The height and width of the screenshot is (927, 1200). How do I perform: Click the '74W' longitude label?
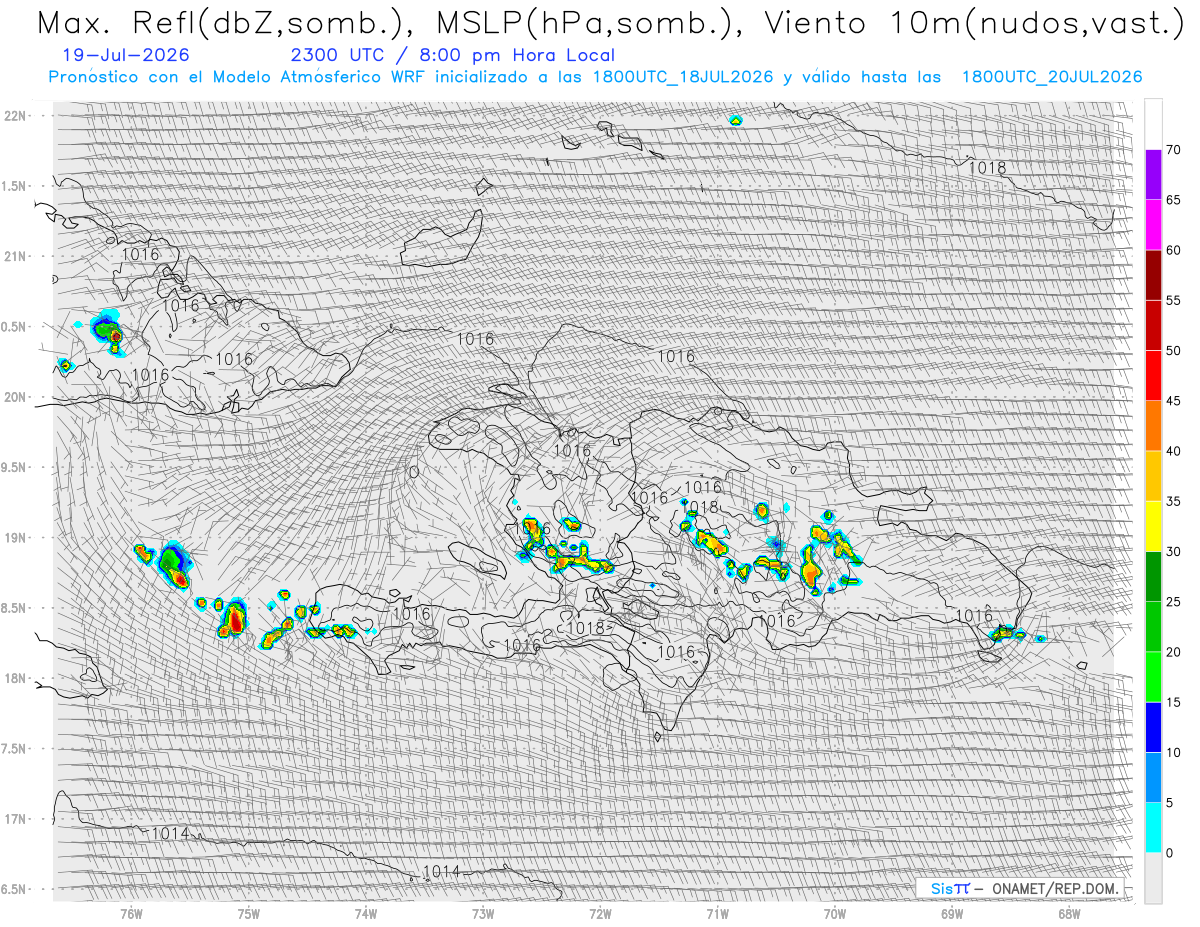(x=366, y=913)
